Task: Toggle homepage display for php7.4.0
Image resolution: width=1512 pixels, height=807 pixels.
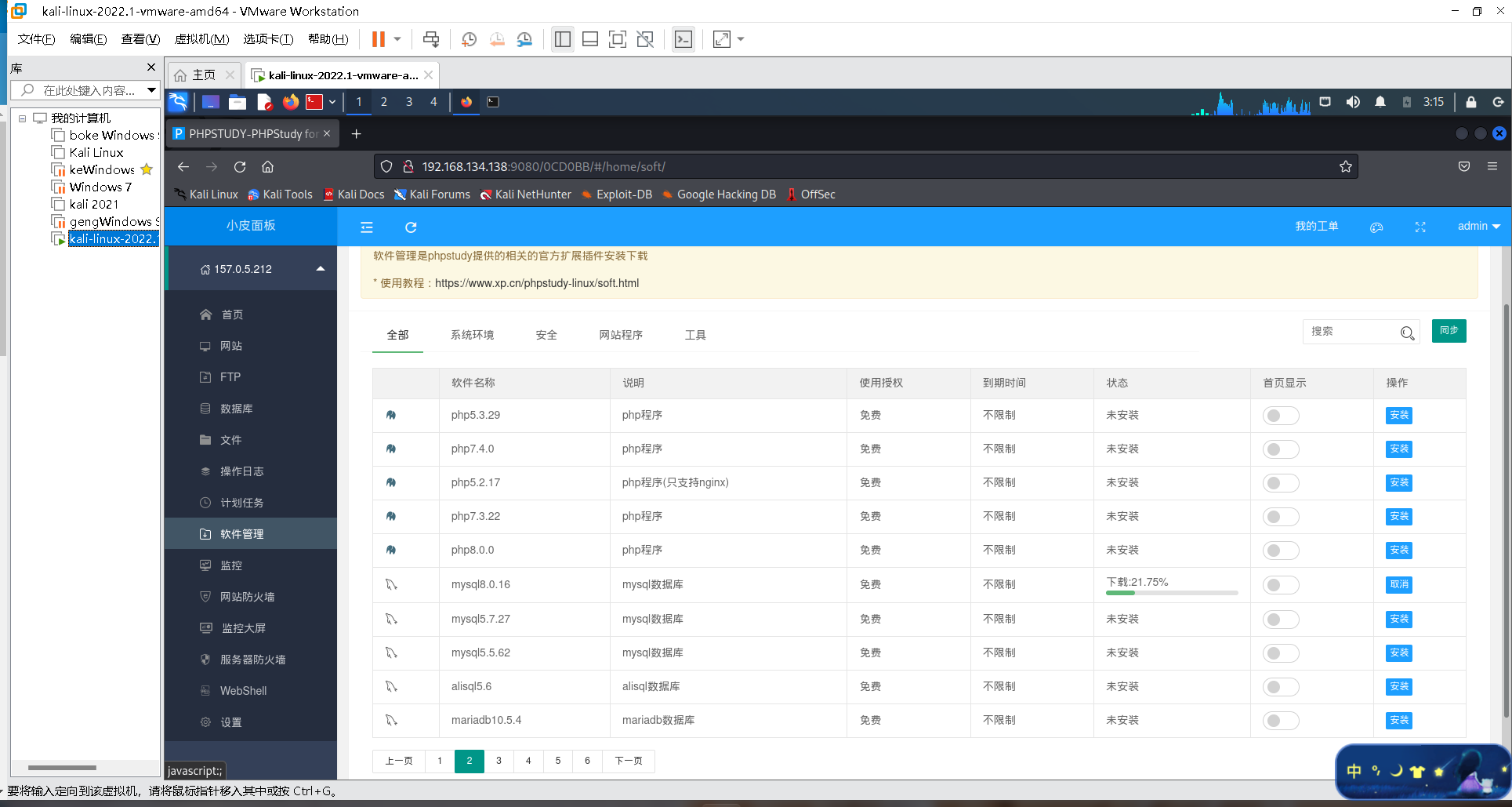Action: point(1281,449)
